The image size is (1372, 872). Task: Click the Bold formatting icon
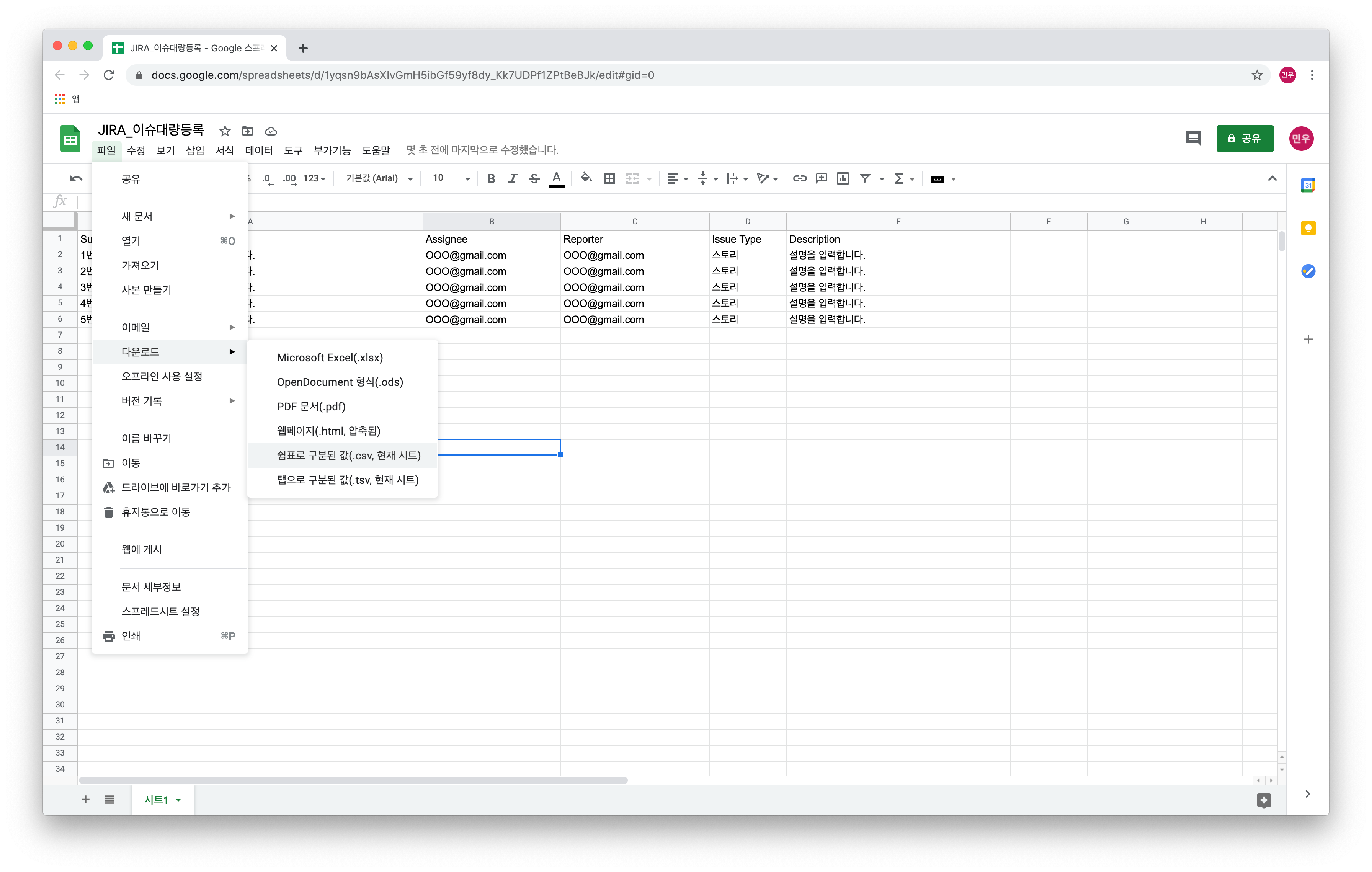(x=490, y=179)
